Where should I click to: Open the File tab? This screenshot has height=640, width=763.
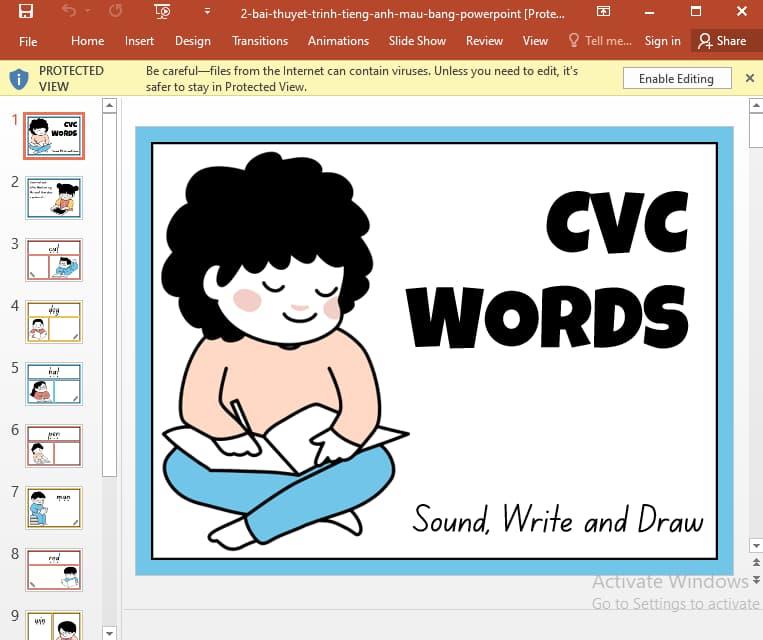click(x=28, y=41)
